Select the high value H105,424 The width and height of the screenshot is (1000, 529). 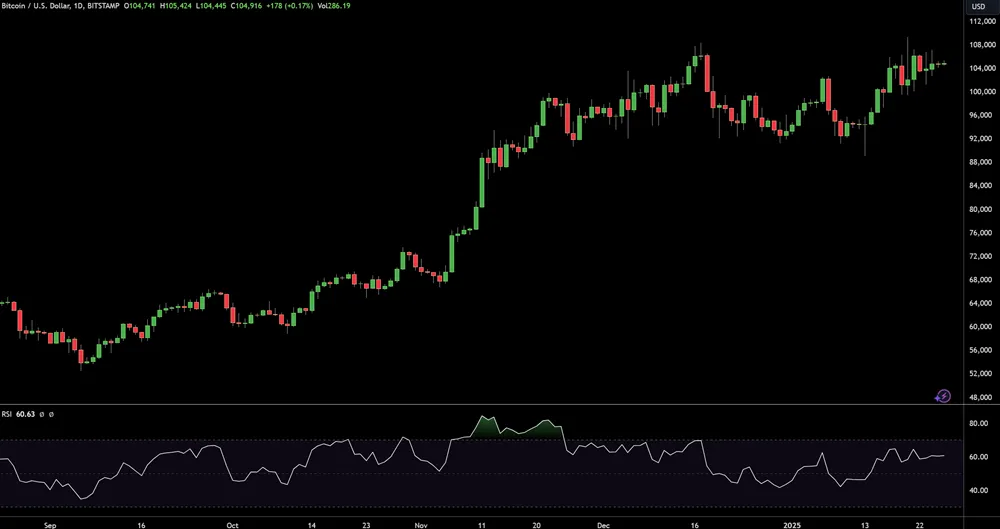175,5
